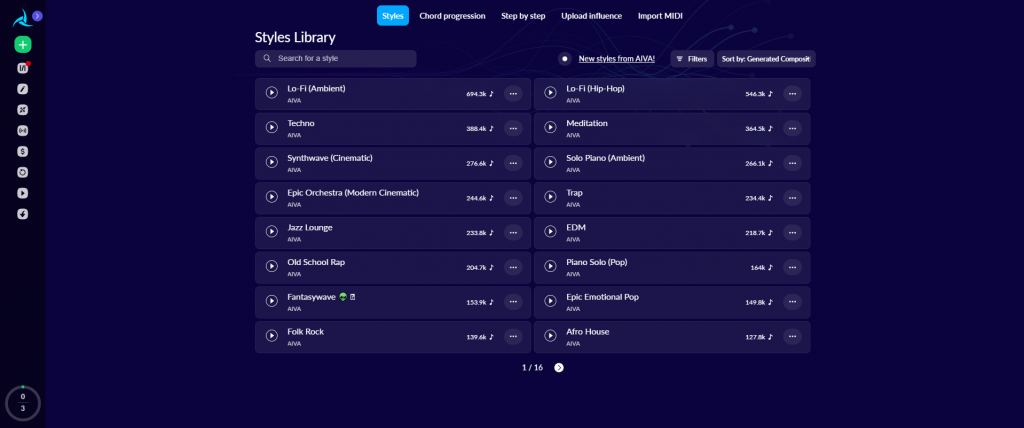The width and height of the screenshot is (1024, 428).
Task: Switch to the Import MIDI tab
Action: tap(660, 16)
